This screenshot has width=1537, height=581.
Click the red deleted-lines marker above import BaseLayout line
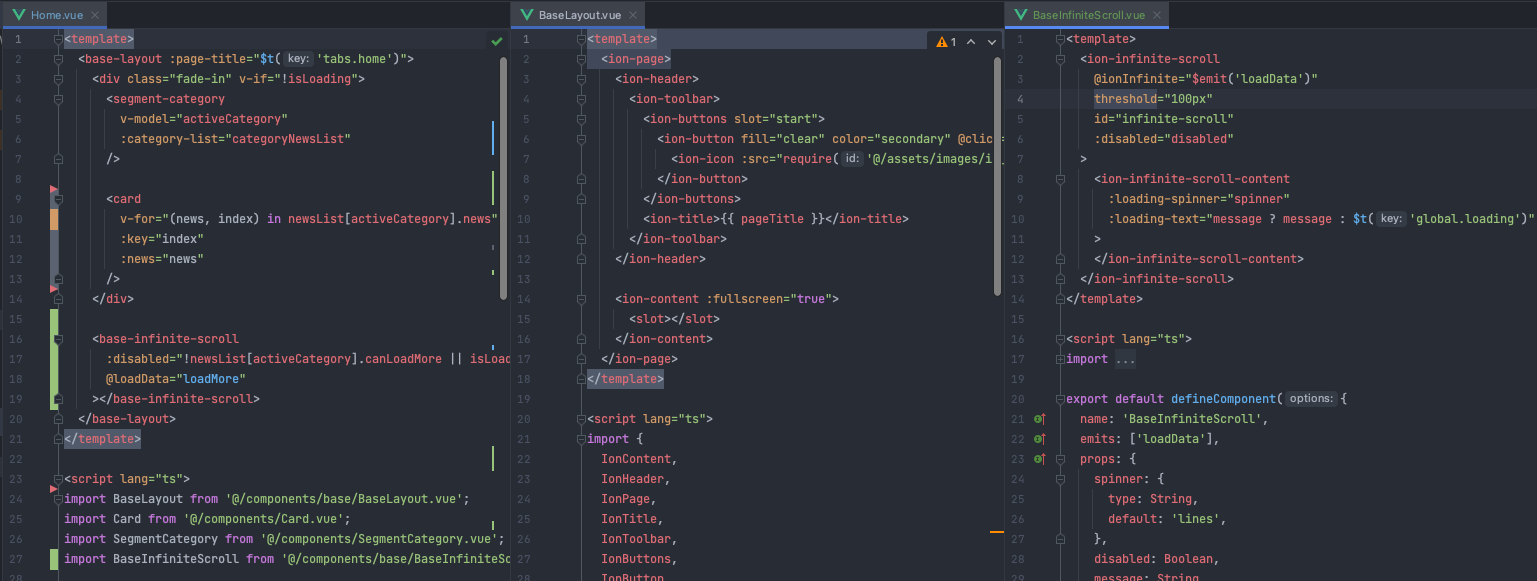53,489
